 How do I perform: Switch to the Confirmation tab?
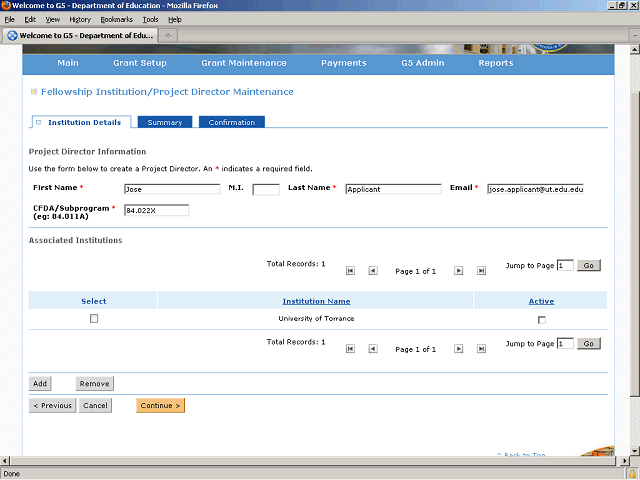pos(232,122)
